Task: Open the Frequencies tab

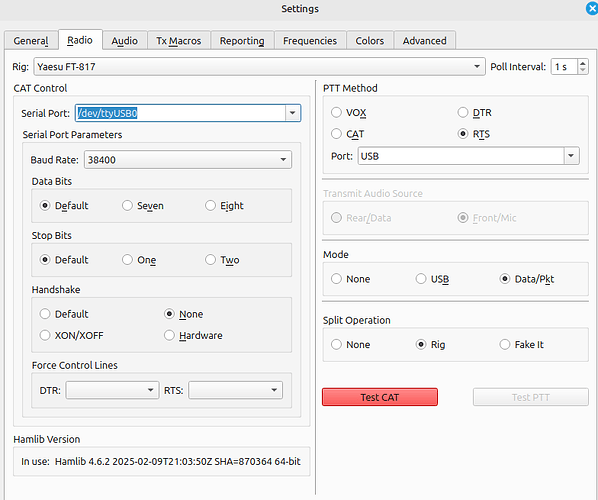Action: [310, 40]
